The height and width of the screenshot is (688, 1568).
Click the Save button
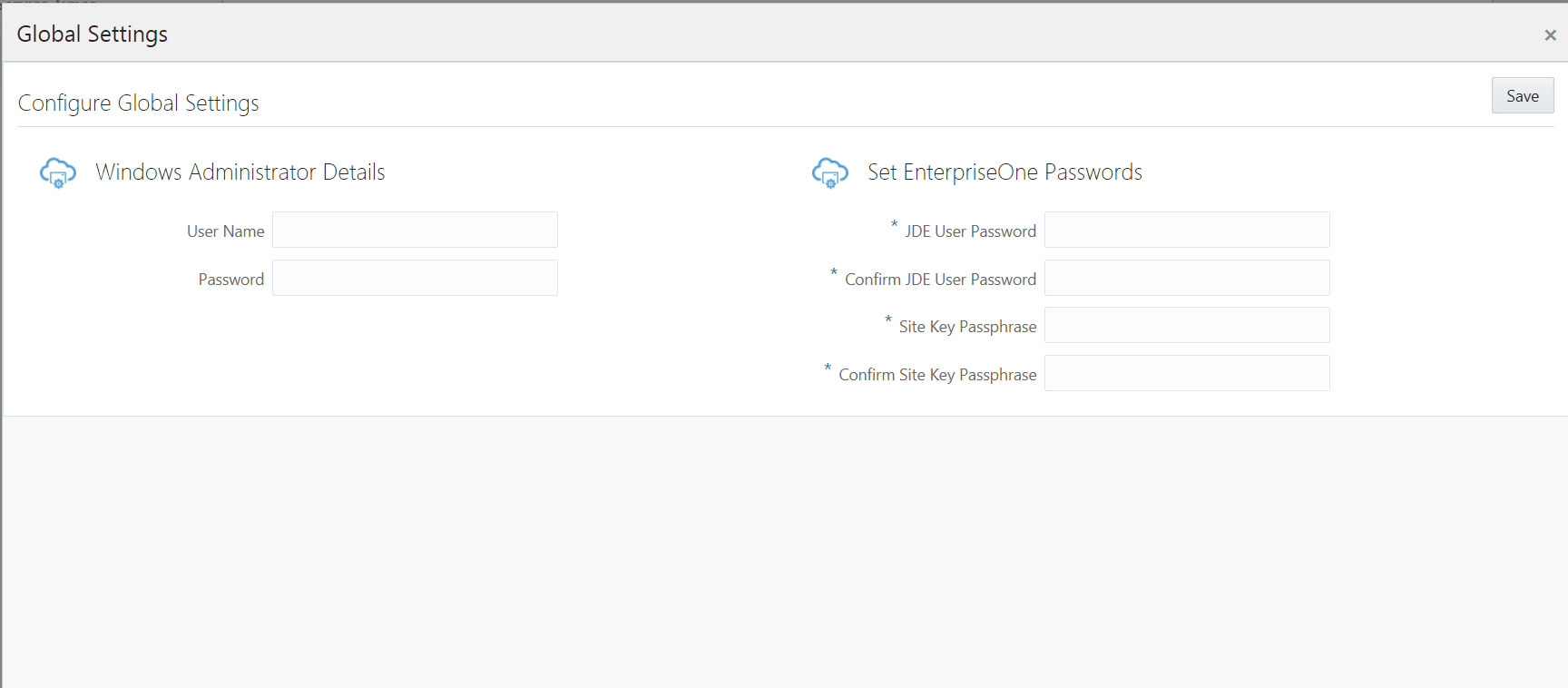coord(1522,95)
